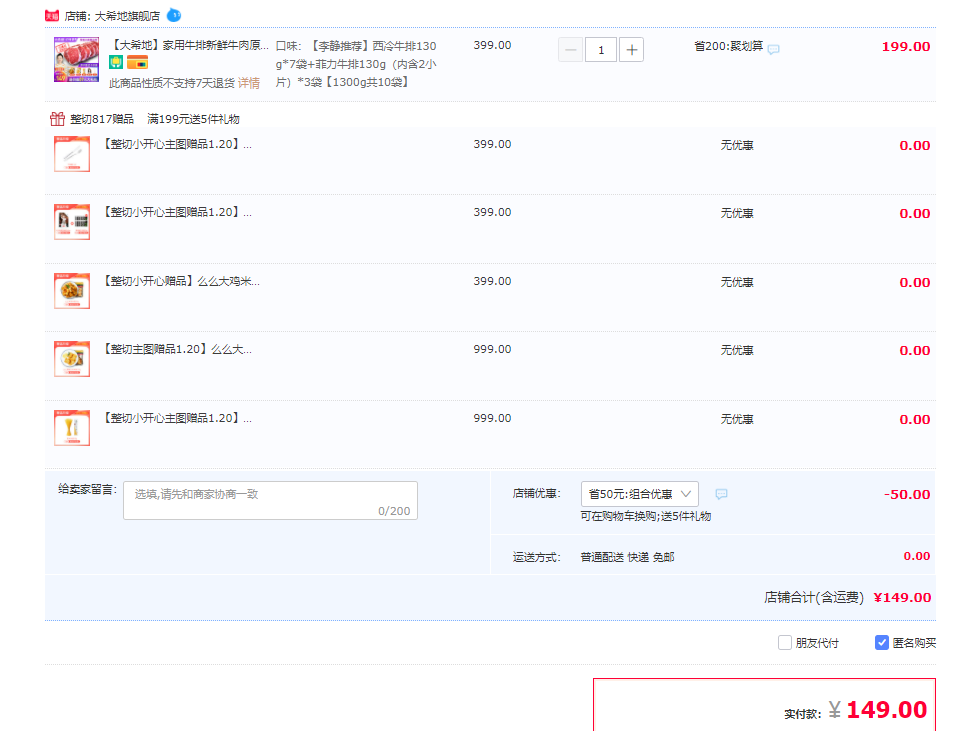Check the 朋友代付 checkbox
Screen dimensions: 953x731
point(785,642)
